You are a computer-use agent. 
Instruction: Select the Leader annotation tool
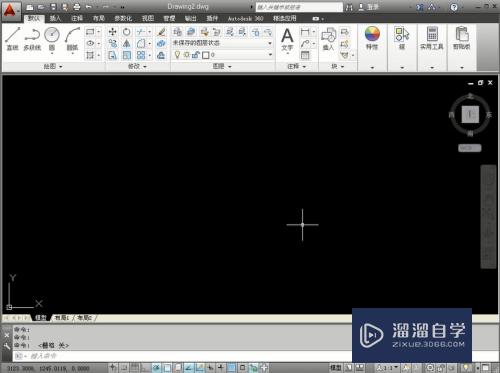tap(305, 43)
